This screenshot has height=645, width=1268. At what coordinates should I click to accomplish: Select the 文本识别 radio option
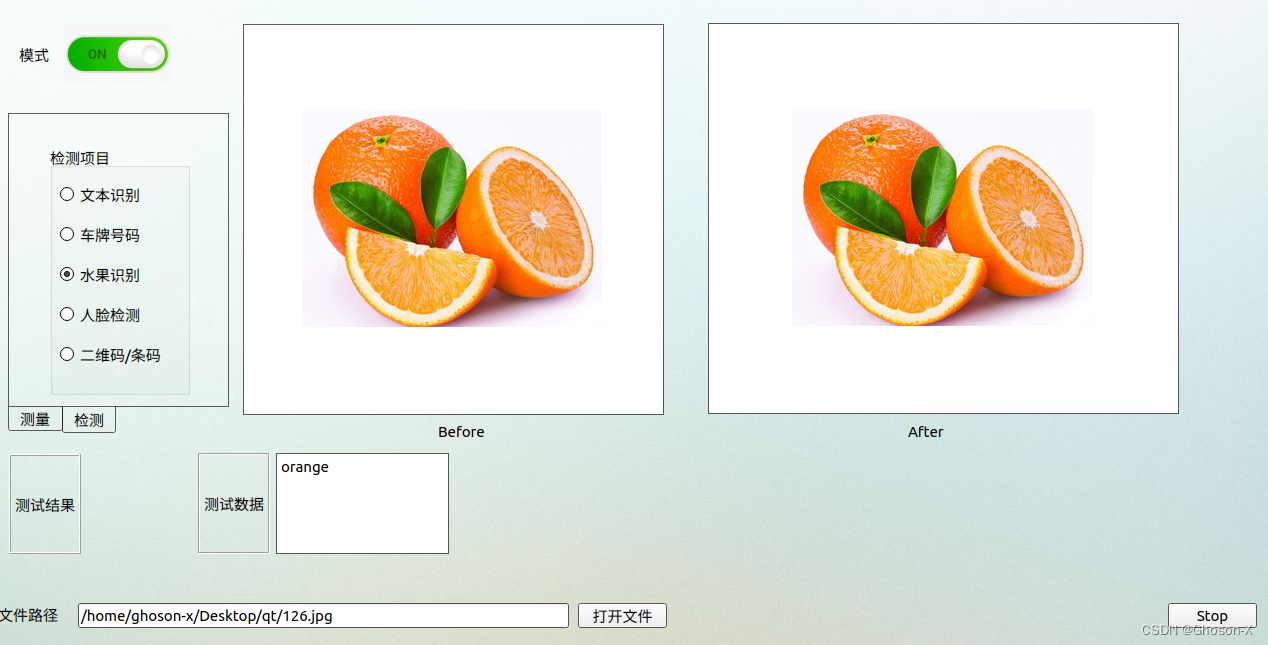pos(100,195)
